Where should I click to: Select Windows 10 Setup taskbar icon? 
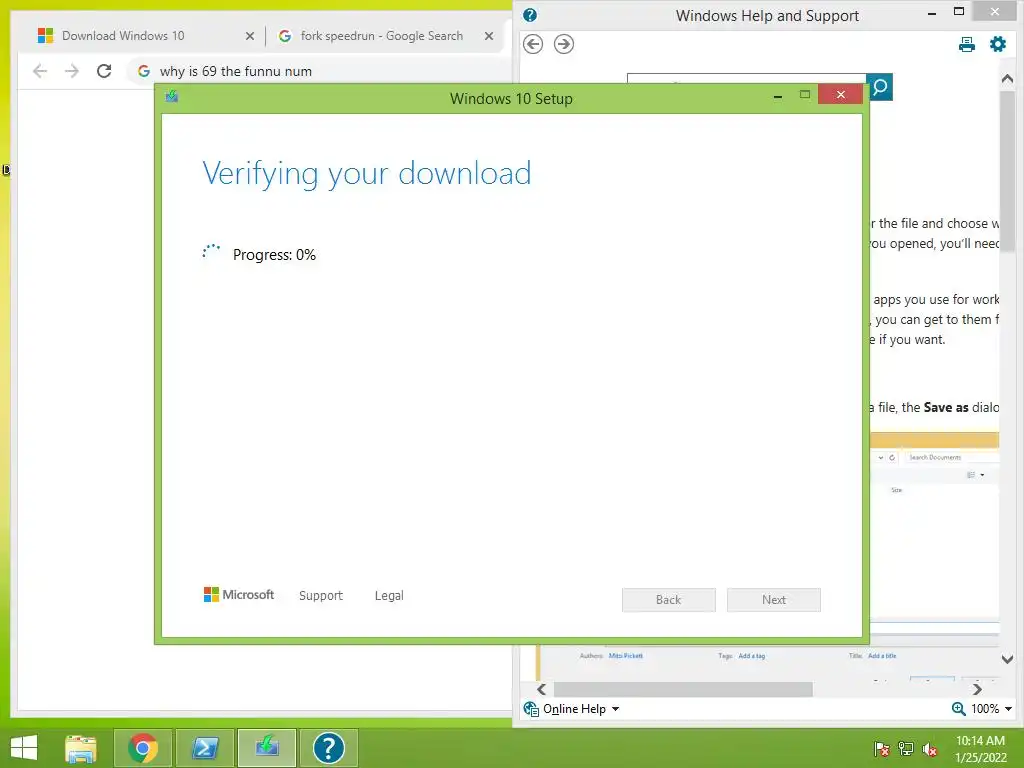[267, 748]
